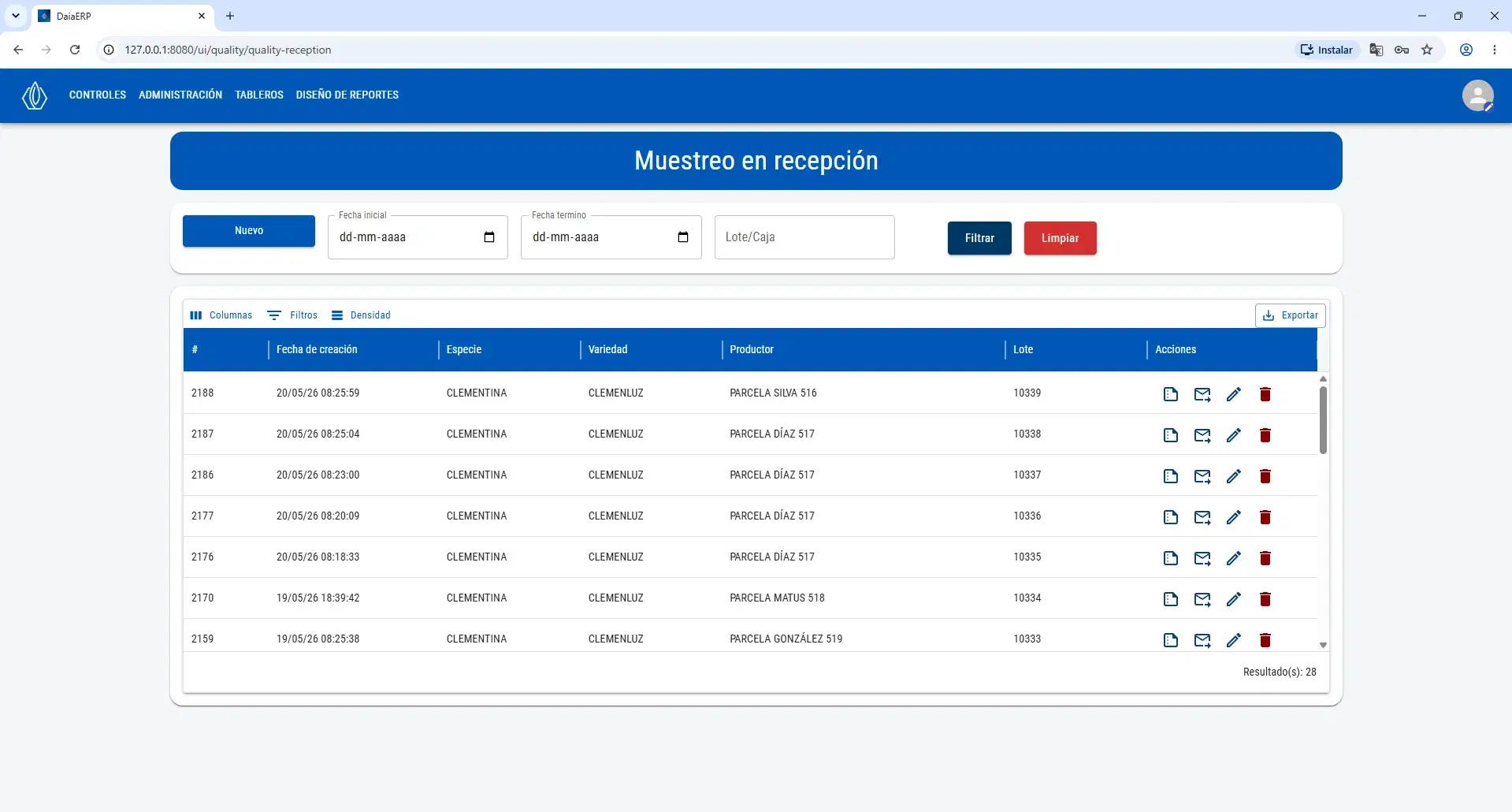Image resolution: width=1512 pixels, height=812 pixels.
Task: Expand the Densidad options
Action: pyautogui.click(x=361, y=315)
